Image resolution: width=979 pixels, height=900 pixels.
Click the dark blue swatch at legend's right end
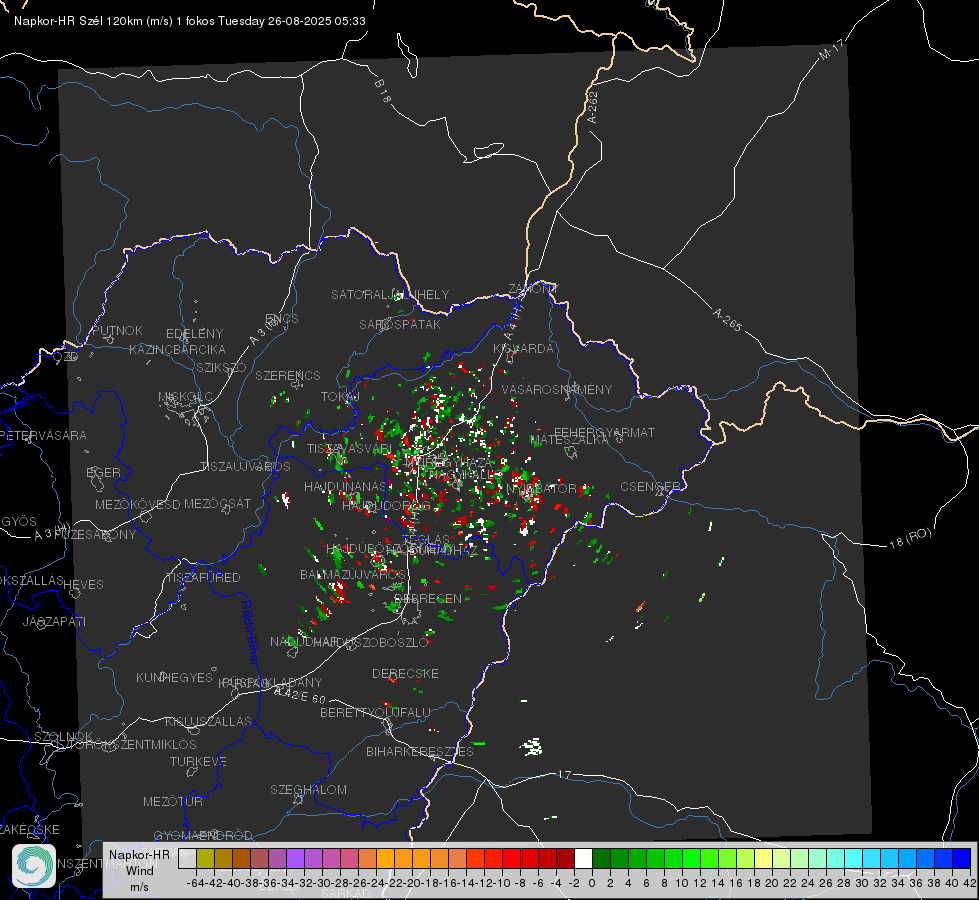[962, 859]
